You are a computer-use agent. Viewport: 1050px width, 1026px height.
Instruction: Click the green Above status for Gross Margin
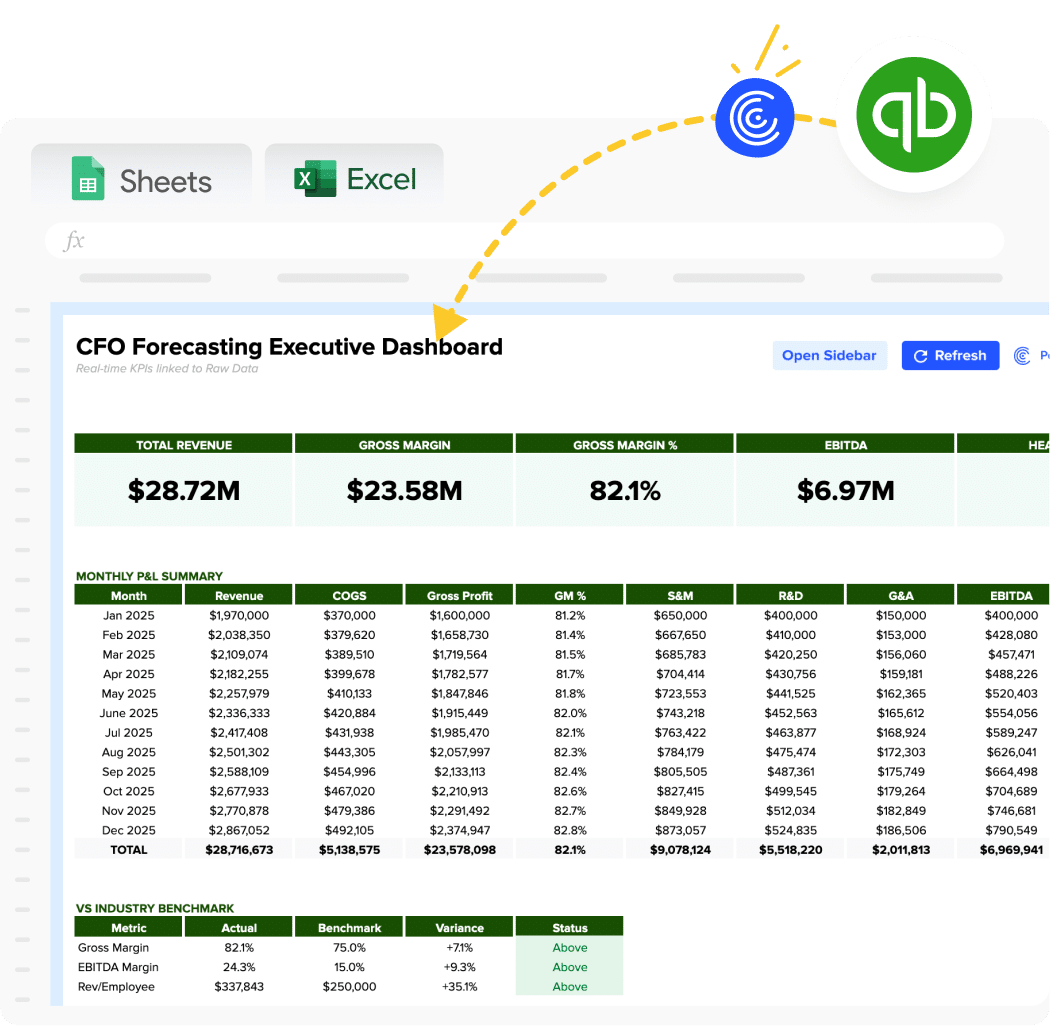click(569, 947)
